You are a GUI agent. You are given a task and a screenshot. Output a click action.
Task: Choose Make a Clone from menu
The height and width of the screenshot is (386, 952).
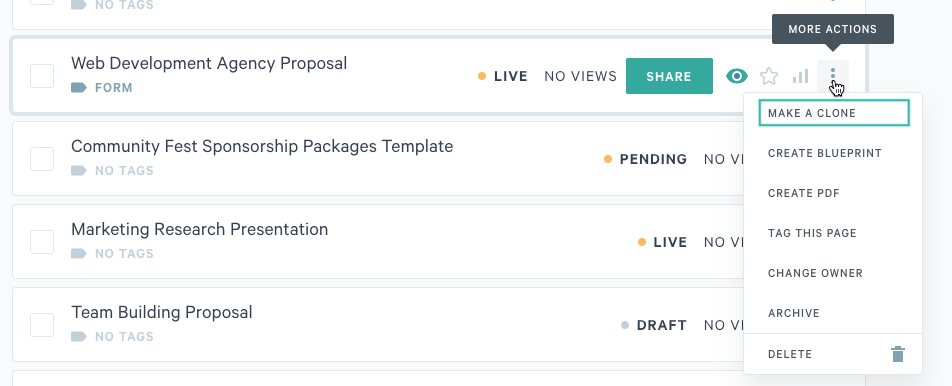coord(834,113)
